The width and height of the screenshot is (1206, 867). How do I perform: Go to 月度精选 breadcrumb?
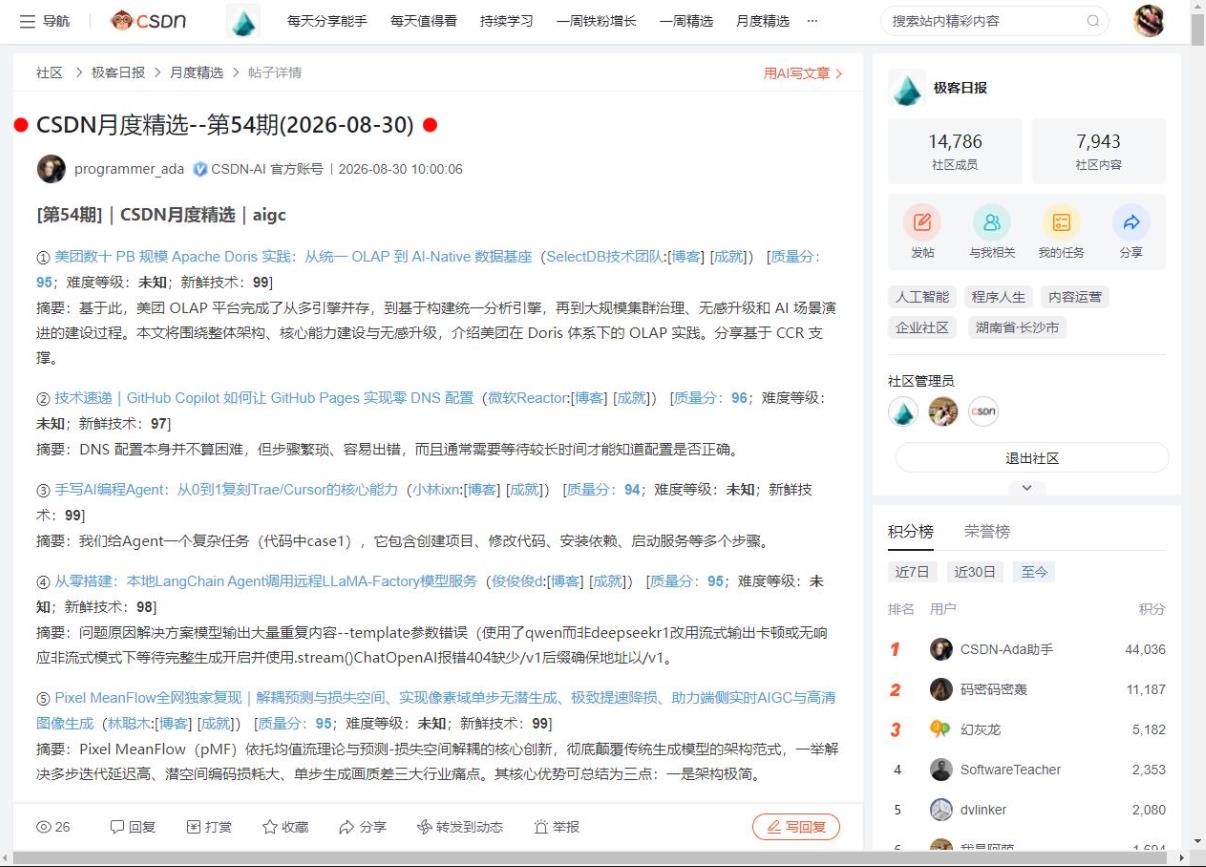(196, 73)
